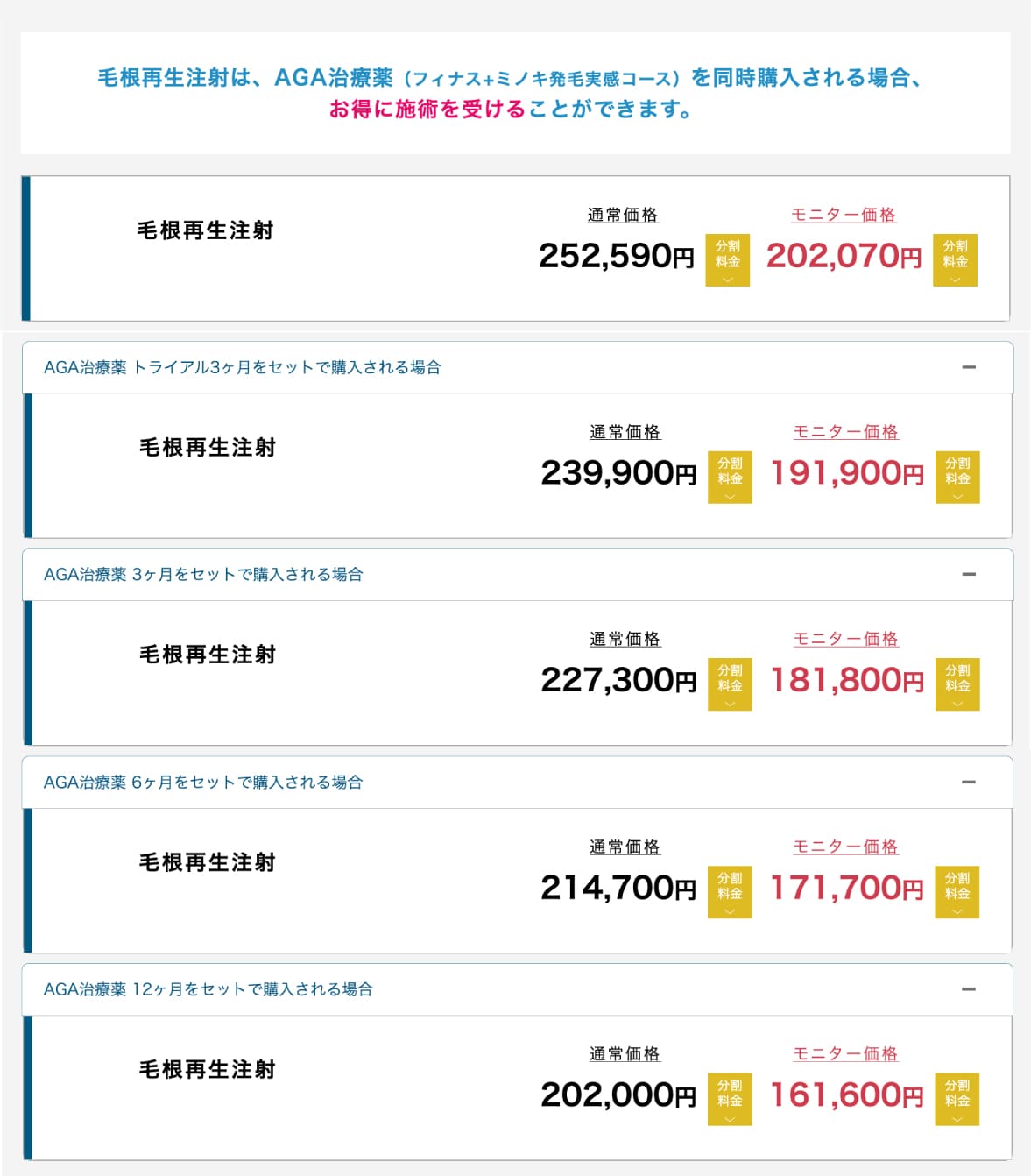Collapse the AGA治療薬 3ヶ月 section minus icon
Image resolution: width=1031 pixels, height=1176 pixels.
pyautogui.click(x=969, y=574)
